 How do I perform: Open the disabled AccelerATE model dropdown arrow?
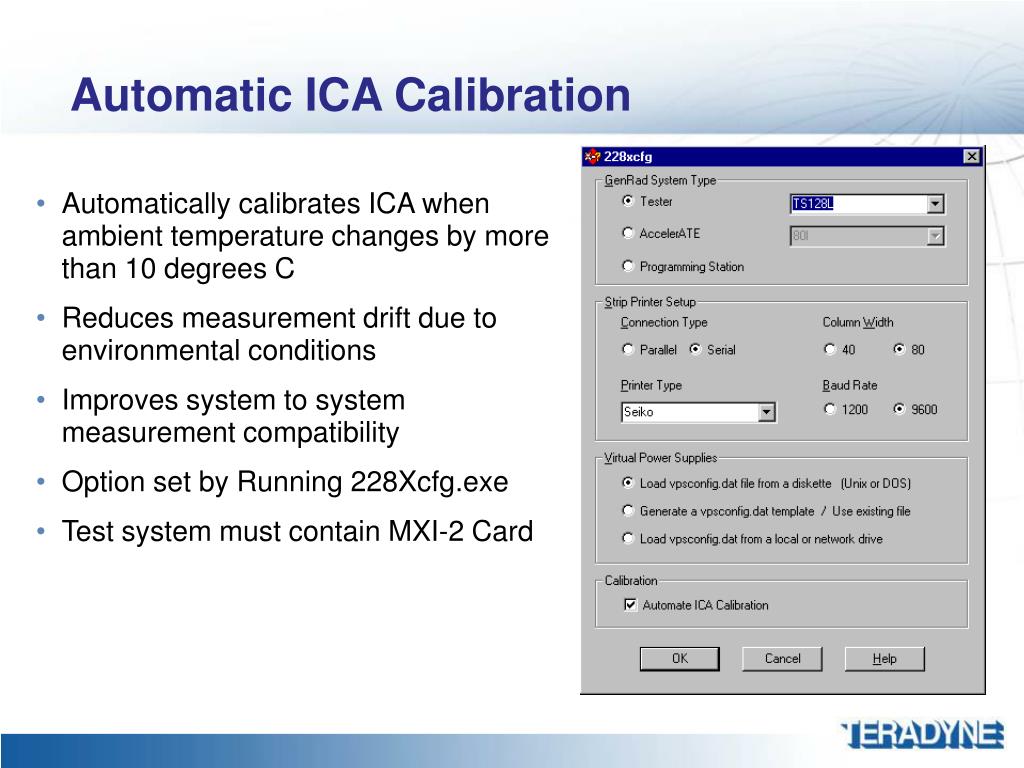935,236
